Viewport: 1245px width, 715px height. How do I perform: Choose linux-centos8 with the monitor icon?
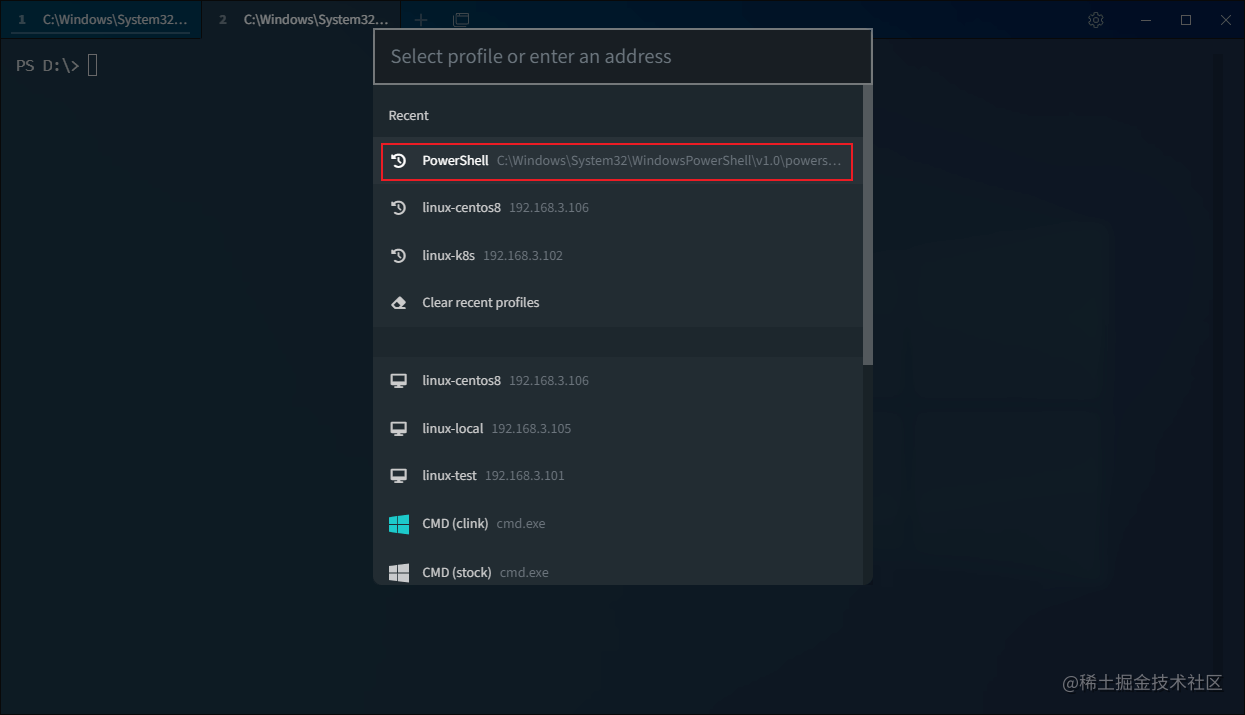tap(617, 381)
